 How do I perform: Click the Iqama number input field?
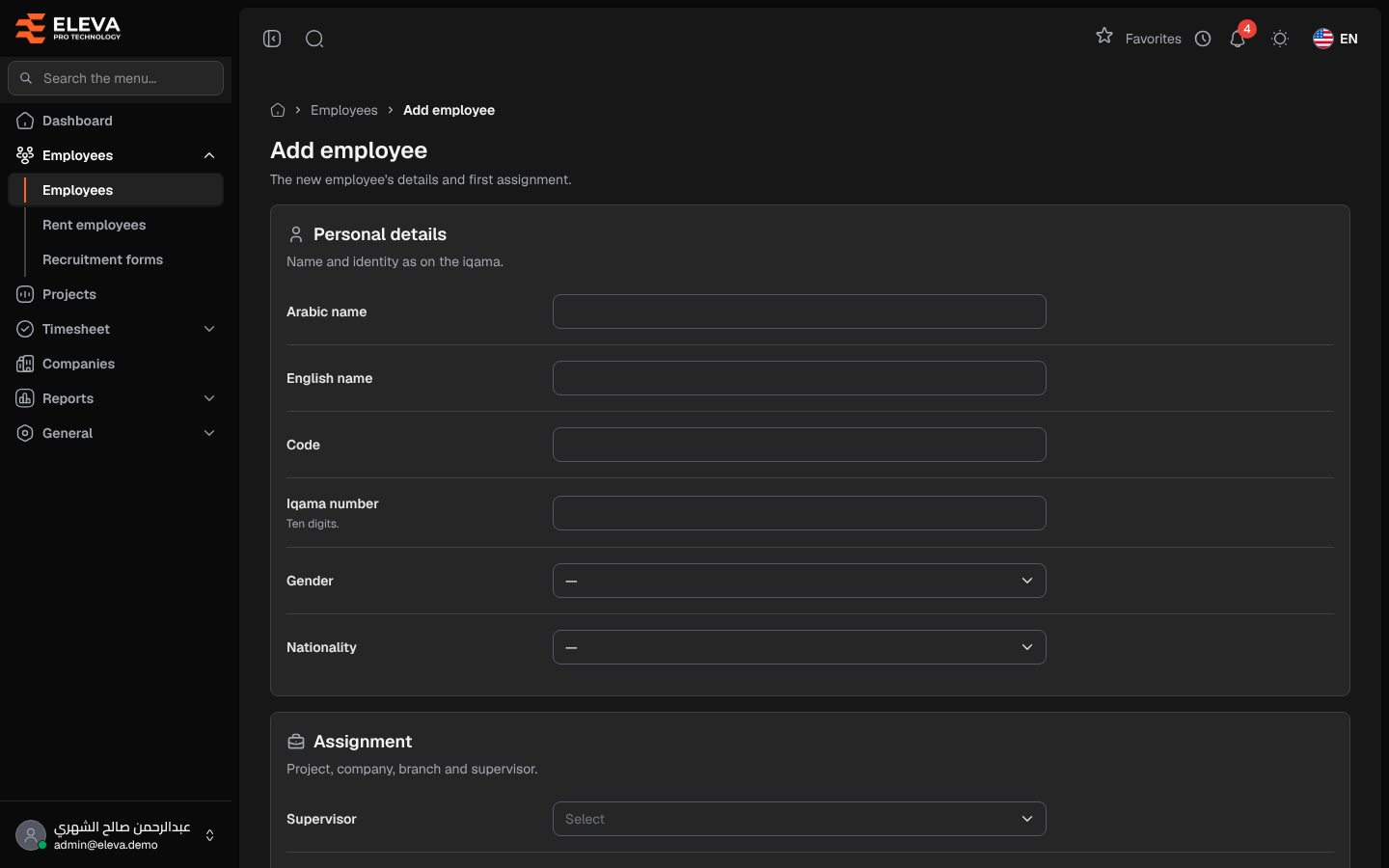tap(800, 513)
